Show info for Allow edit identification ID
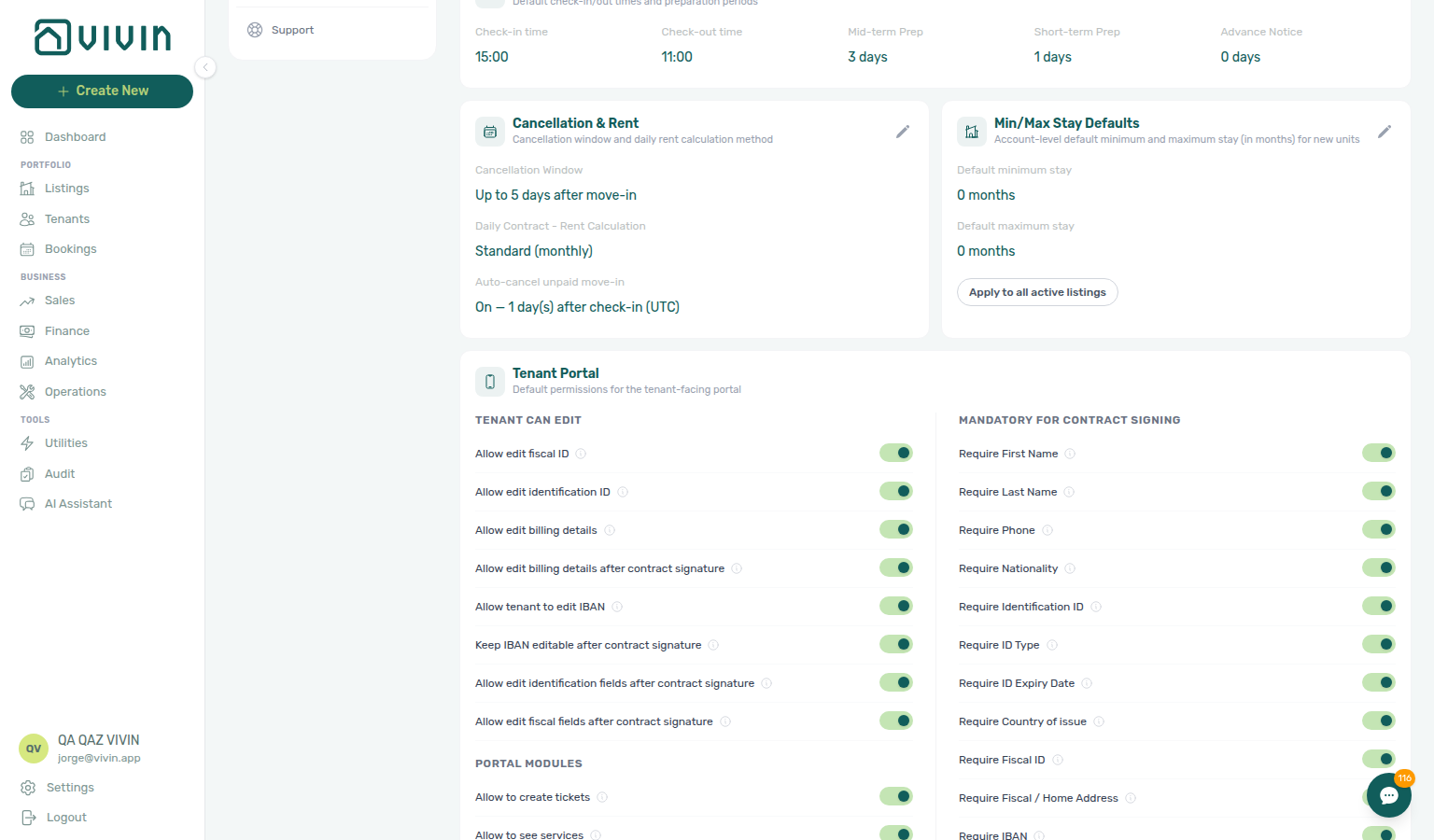 (x=623, y=493)
